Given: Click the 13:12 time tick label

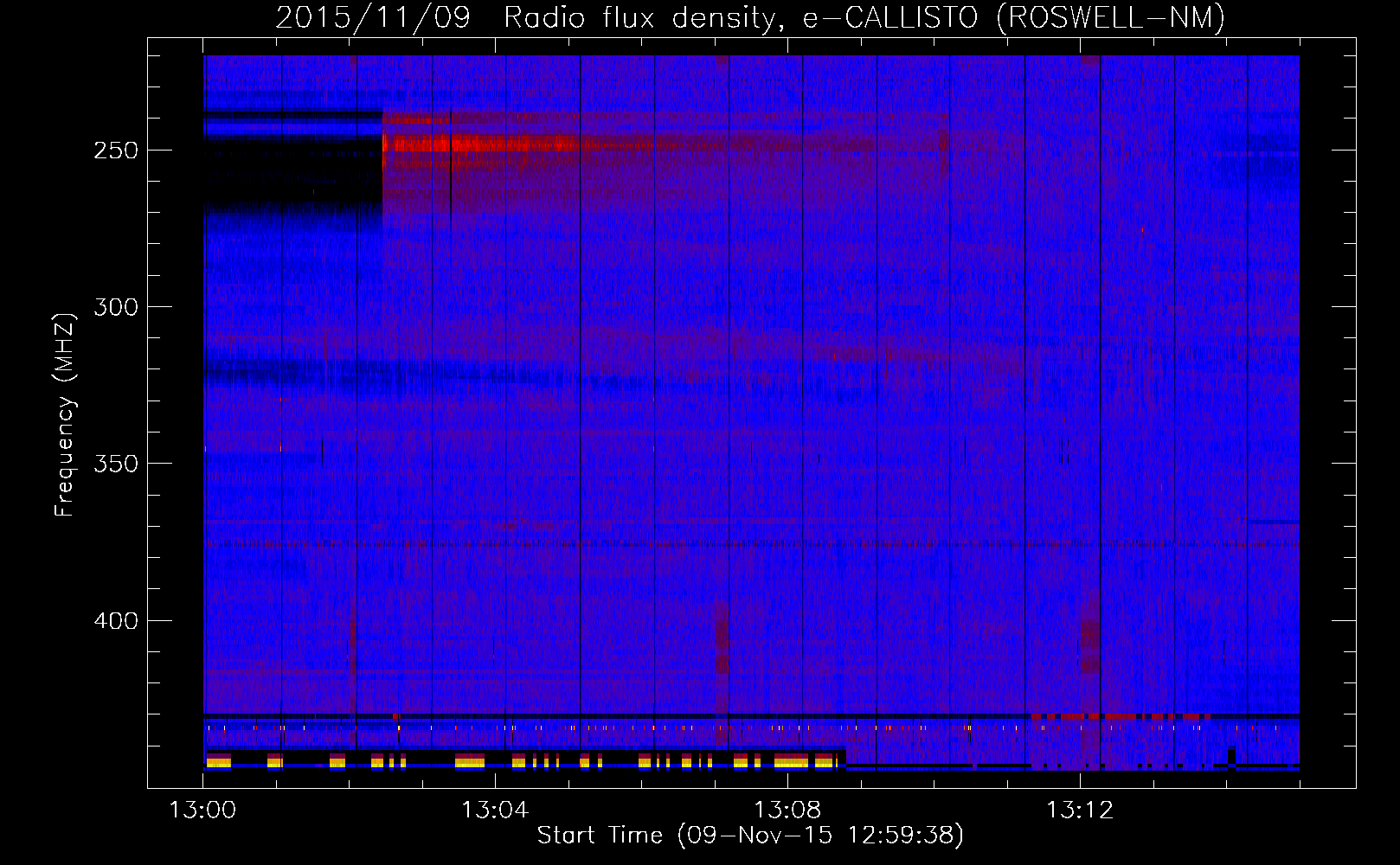Looking at the screenshot, I should point(1080,811).
